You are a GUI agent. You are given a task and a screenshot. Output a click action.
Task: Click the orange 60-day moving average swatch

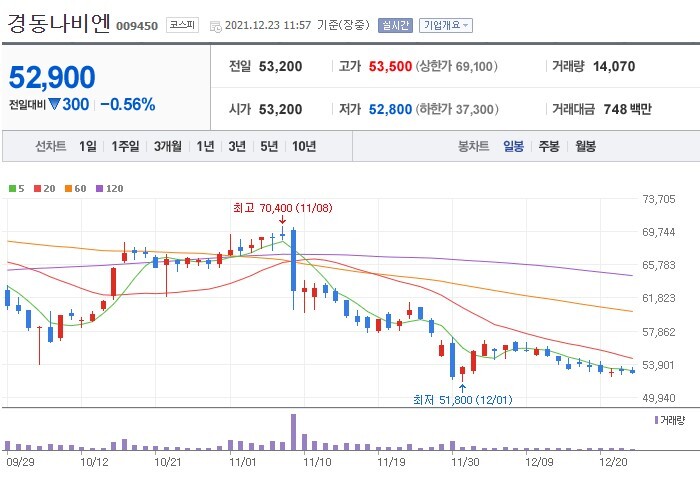pos(68,188)
